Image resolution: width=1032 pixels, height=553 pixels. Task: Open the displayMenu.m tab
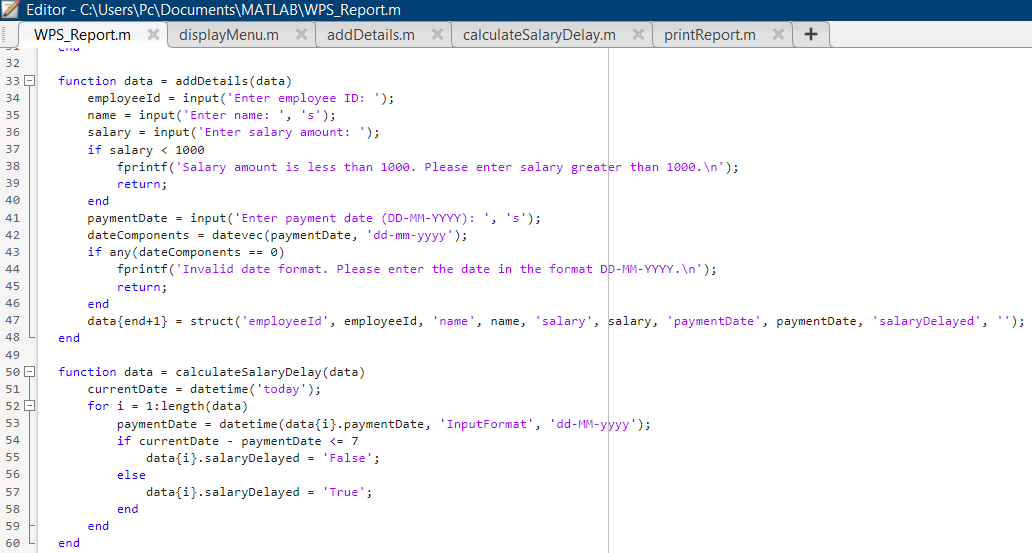(228, 35)
